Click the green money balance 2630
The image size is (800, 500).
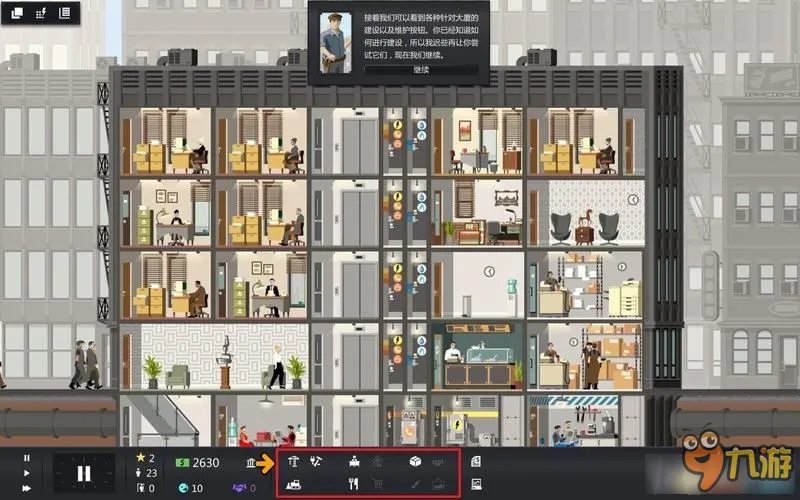pos(197,463)
